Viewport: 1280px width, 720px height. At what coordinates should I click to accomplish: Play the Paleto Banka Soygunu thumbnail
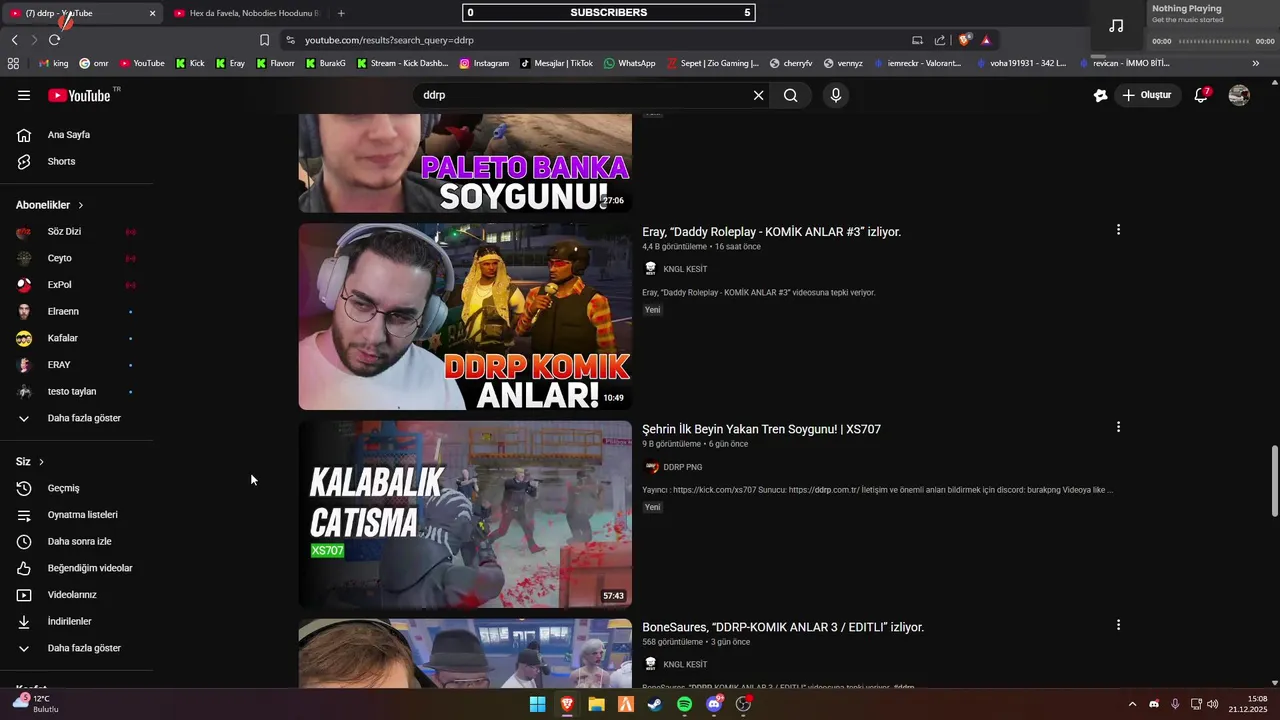tap(465, 163)
